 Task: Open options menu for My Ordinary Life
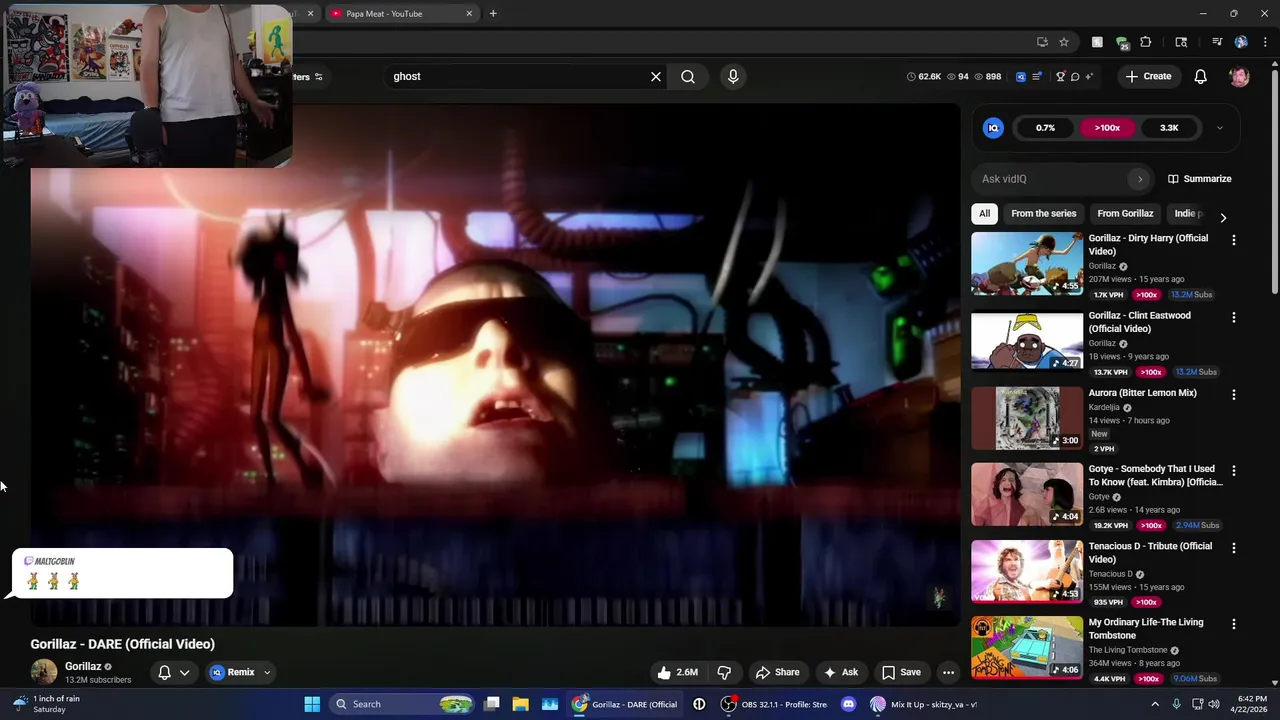(x=1233, y=624)
